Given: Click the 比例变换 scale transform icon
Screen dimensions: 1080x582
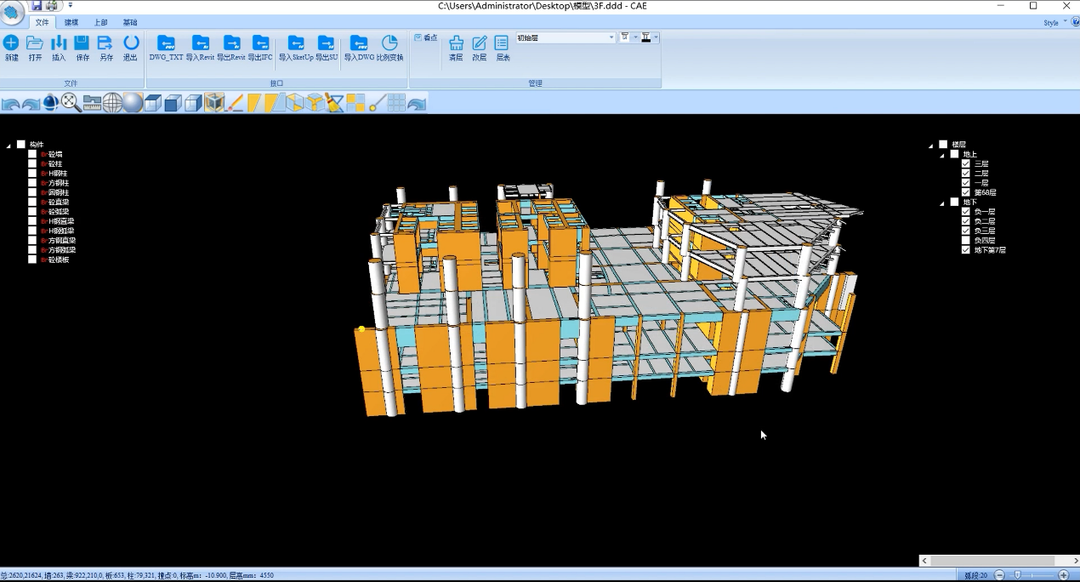Looking at the screenshot, I should (389, 46).
